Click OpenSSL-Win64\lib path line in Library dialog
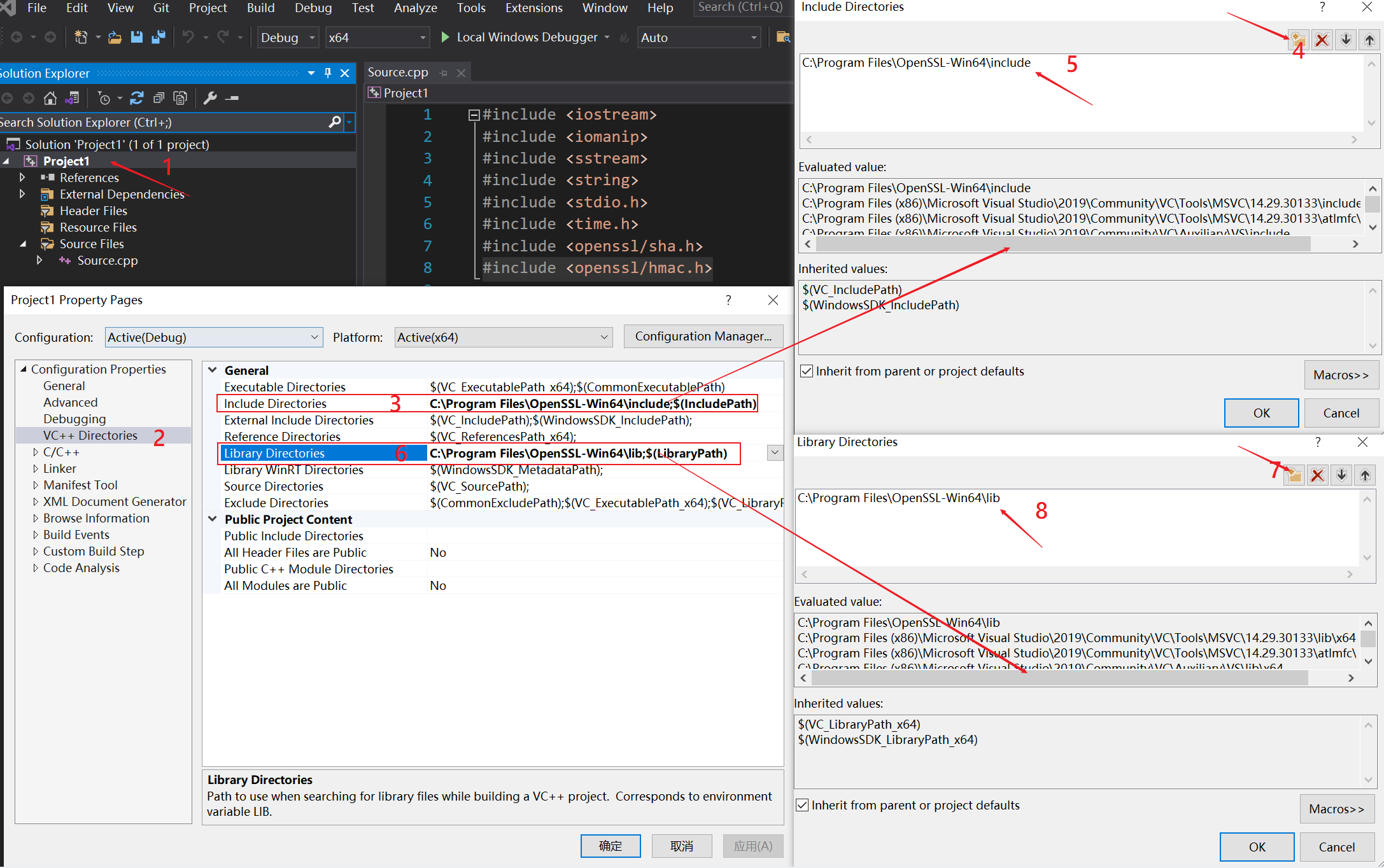This screenshot has width=1384, height=868. coord(898,498)
